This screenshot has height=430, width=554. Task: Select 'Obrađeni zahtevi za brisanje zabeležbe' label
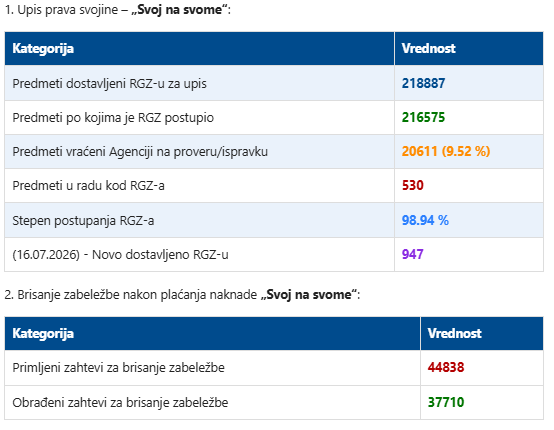pos(120,402)
